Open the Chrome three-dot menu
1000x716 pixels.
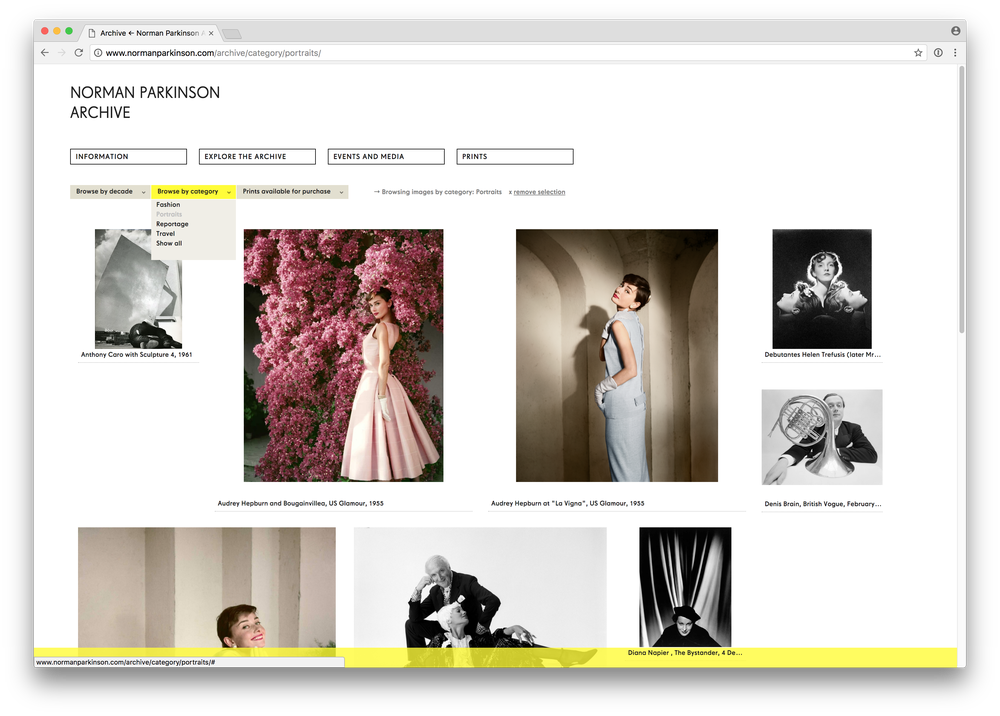pos(955,53)
